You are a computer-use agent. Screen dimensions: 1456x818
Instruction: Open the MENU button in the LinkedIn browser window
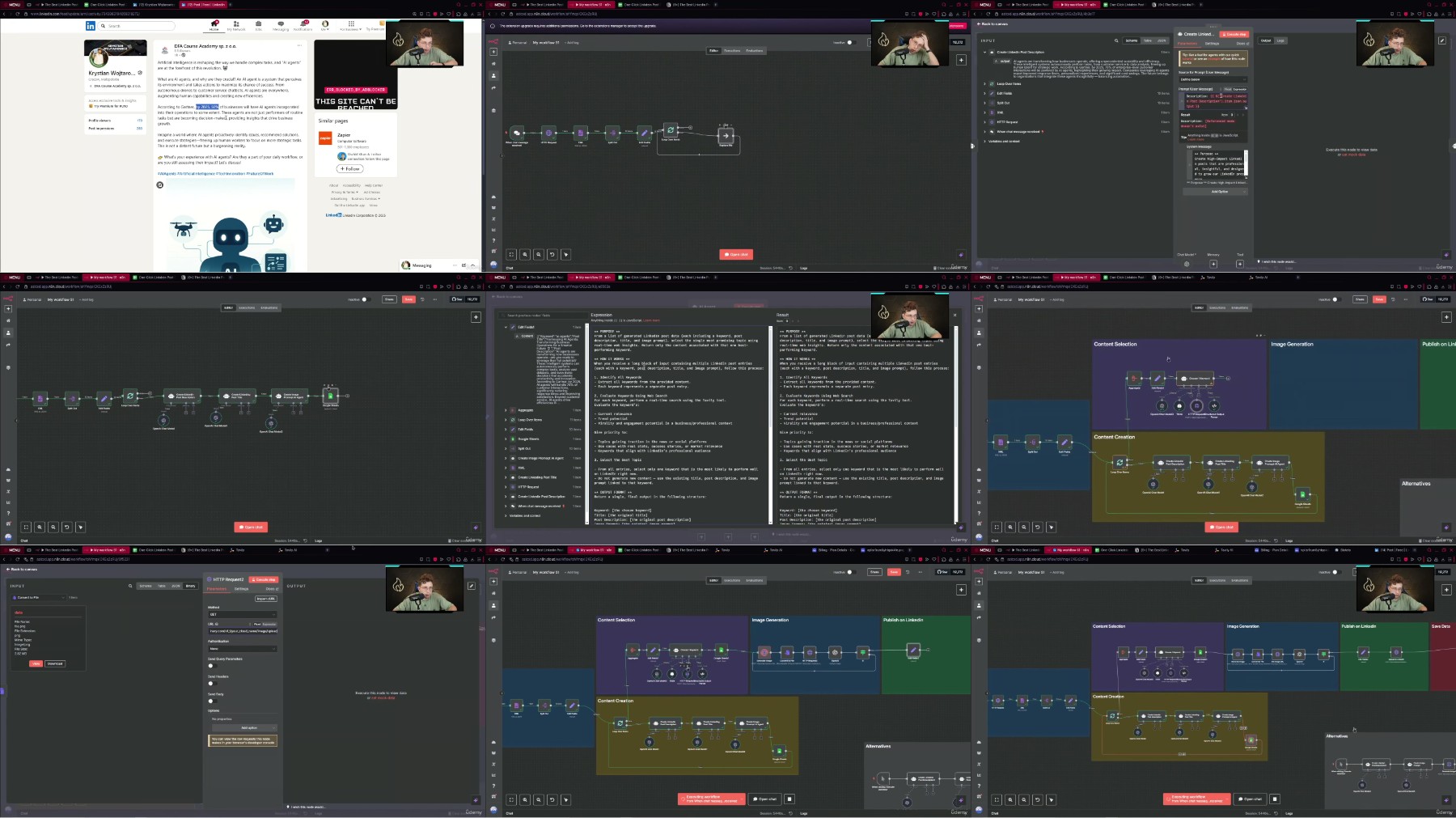(x=12, y=5)
